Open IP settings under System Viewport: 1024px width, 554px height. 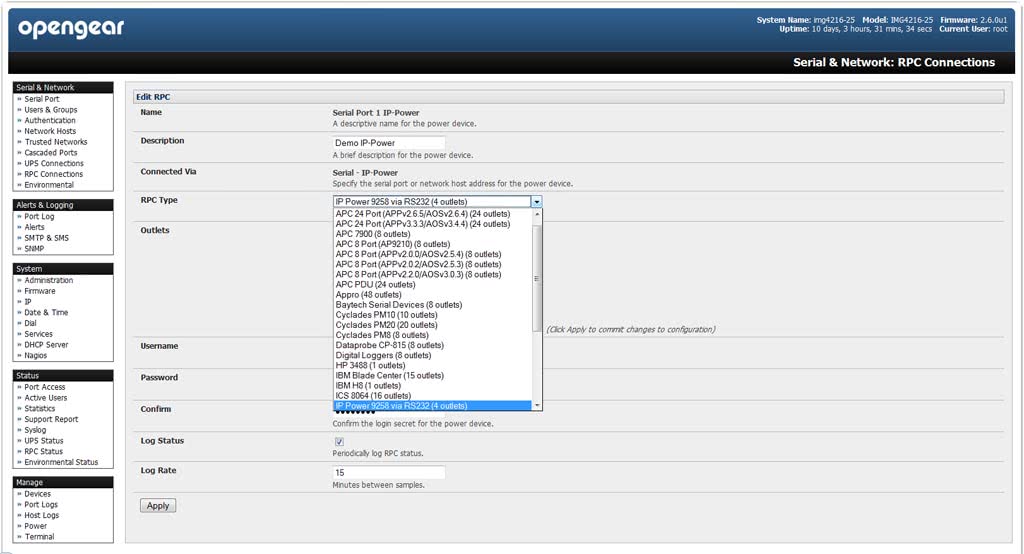[28, 302]
